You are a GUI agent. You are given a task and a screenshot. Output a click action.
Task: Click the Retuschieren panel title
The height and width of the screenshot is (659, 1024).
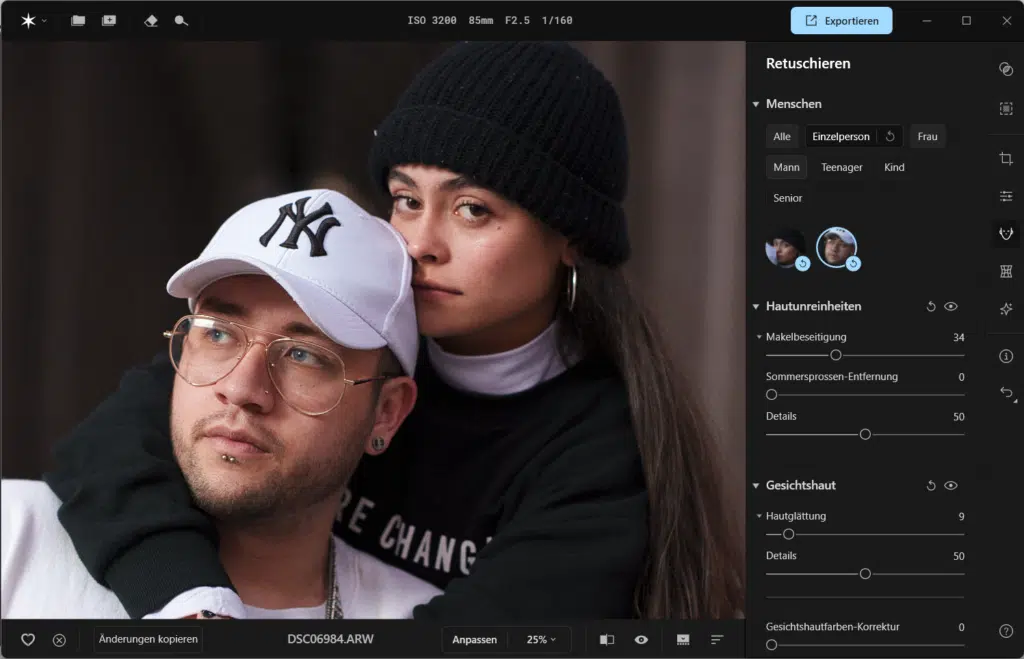click(808, 63)
